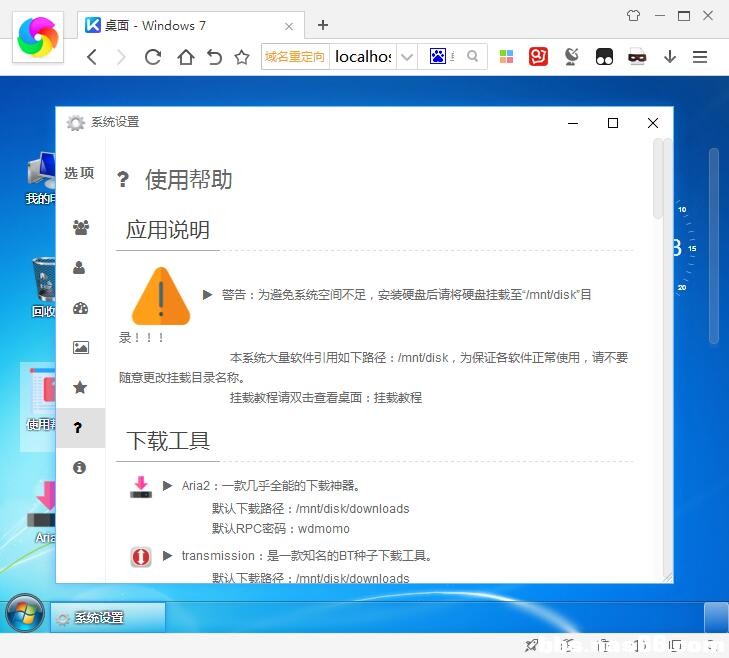Open the info about sidebar icon
The image size is (729, 658).
click(80, 467)
